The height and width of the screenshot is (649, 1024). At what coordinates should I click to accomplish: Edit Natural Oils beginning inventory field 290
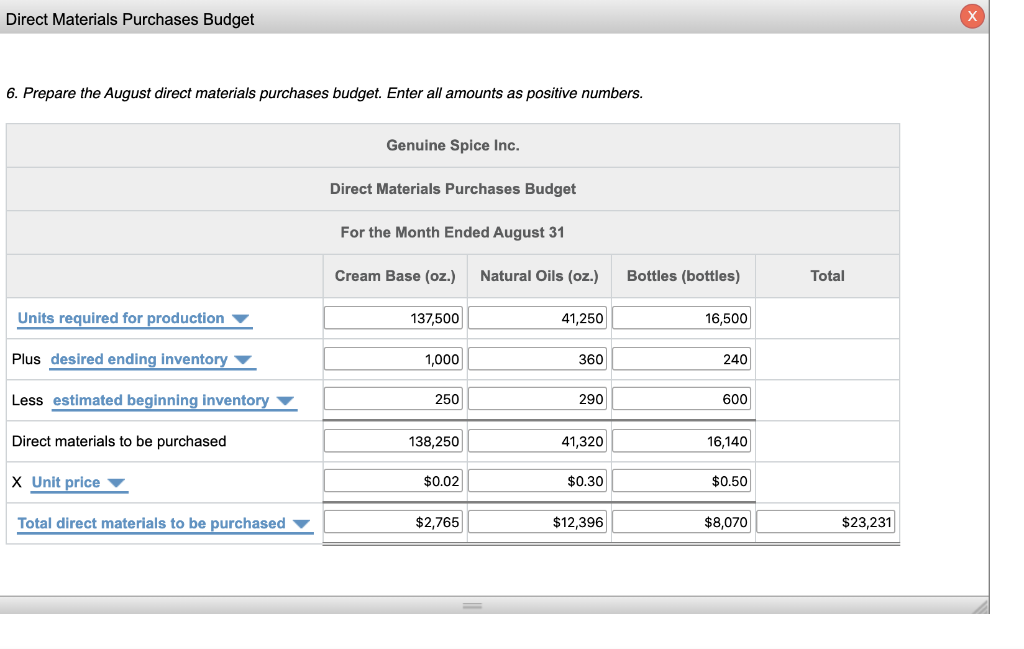pos(537,399)
